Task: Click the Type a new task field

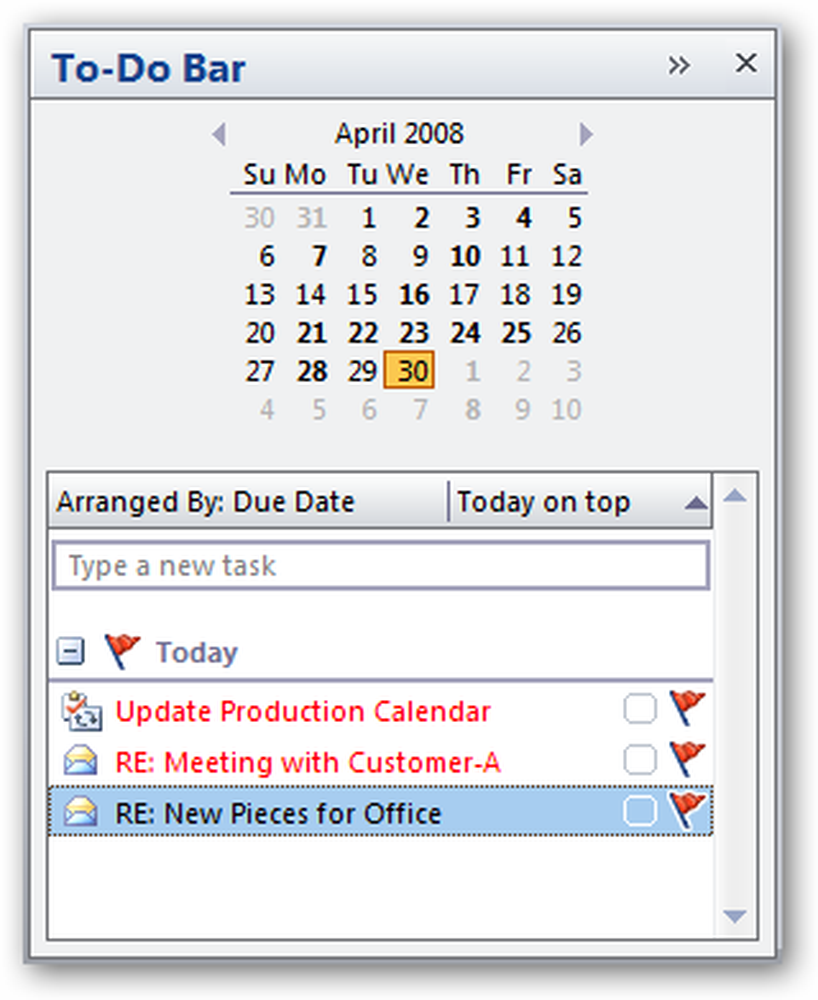Action: [381, 565]
